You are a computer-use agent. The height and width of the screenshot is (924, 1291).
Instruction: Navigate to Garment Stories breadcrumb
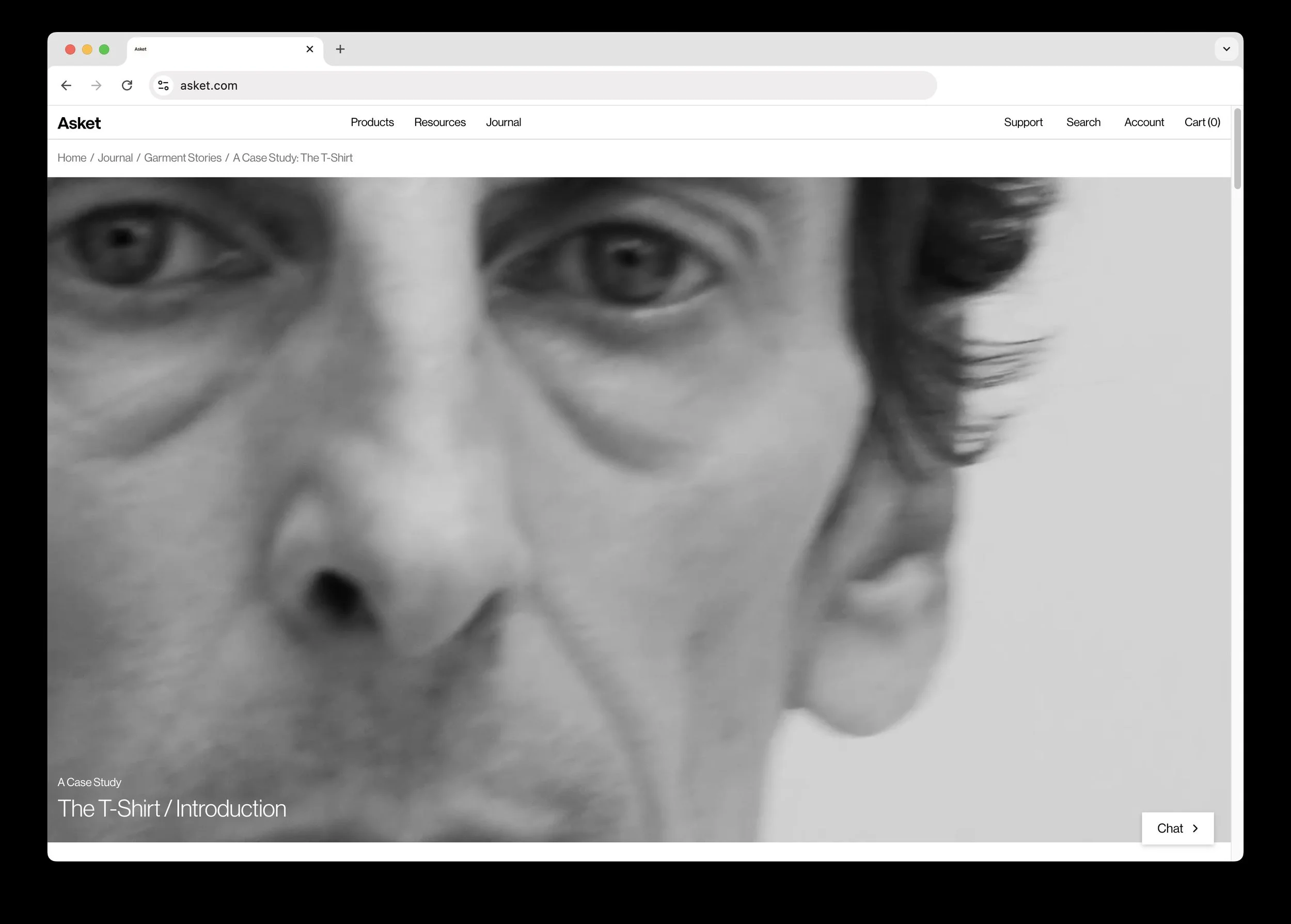(183, 157)
